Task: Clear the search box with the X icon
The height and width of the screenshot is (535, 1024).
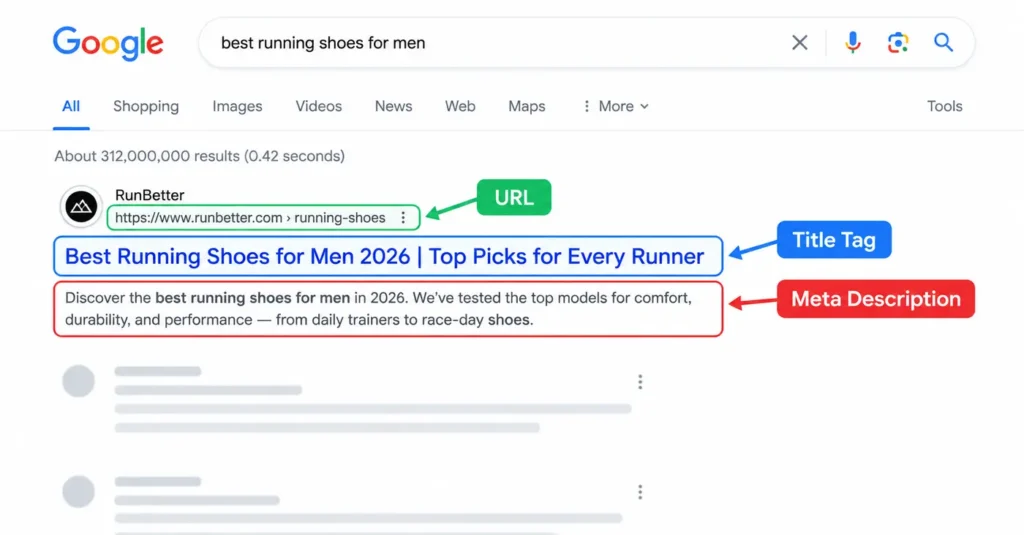Action: pos(799,43)
